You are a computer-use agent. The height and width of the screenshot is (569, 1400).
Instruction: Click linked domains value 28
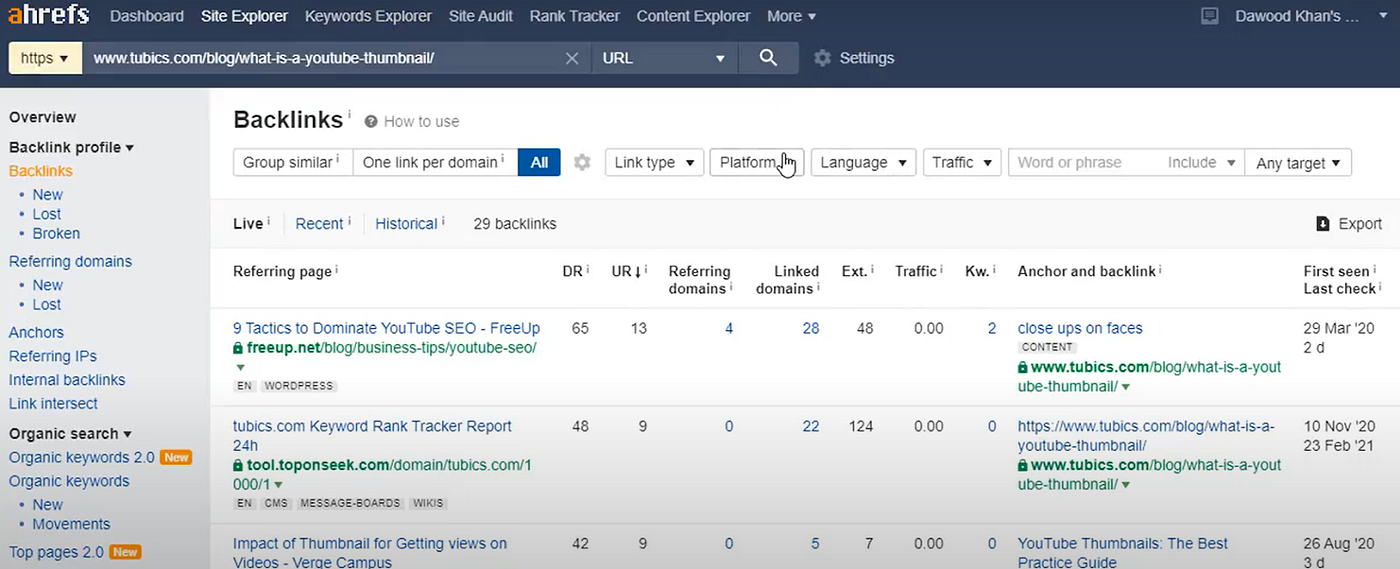tap(810, 328)
